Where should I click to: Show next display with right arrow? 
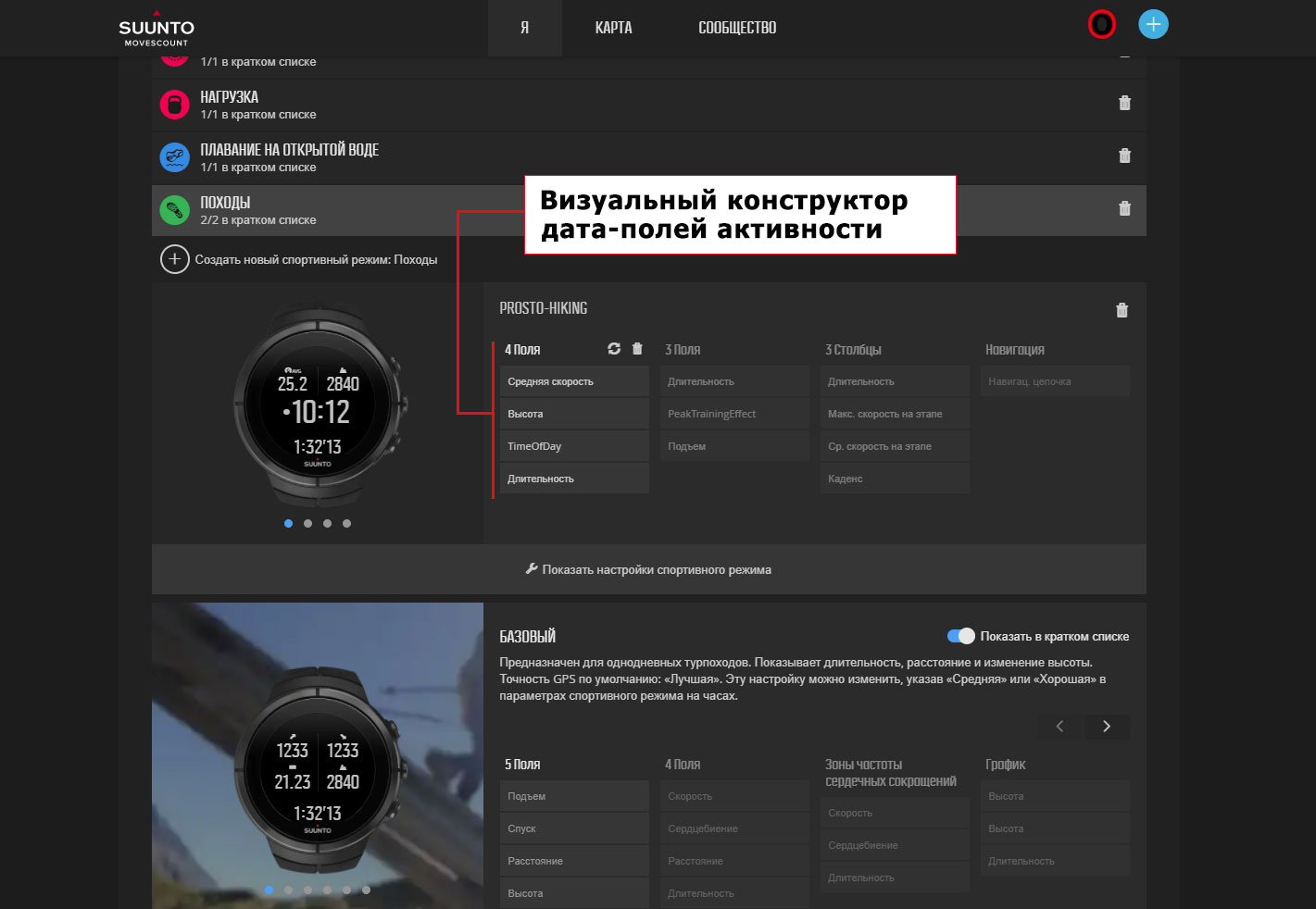point(1106,727)
